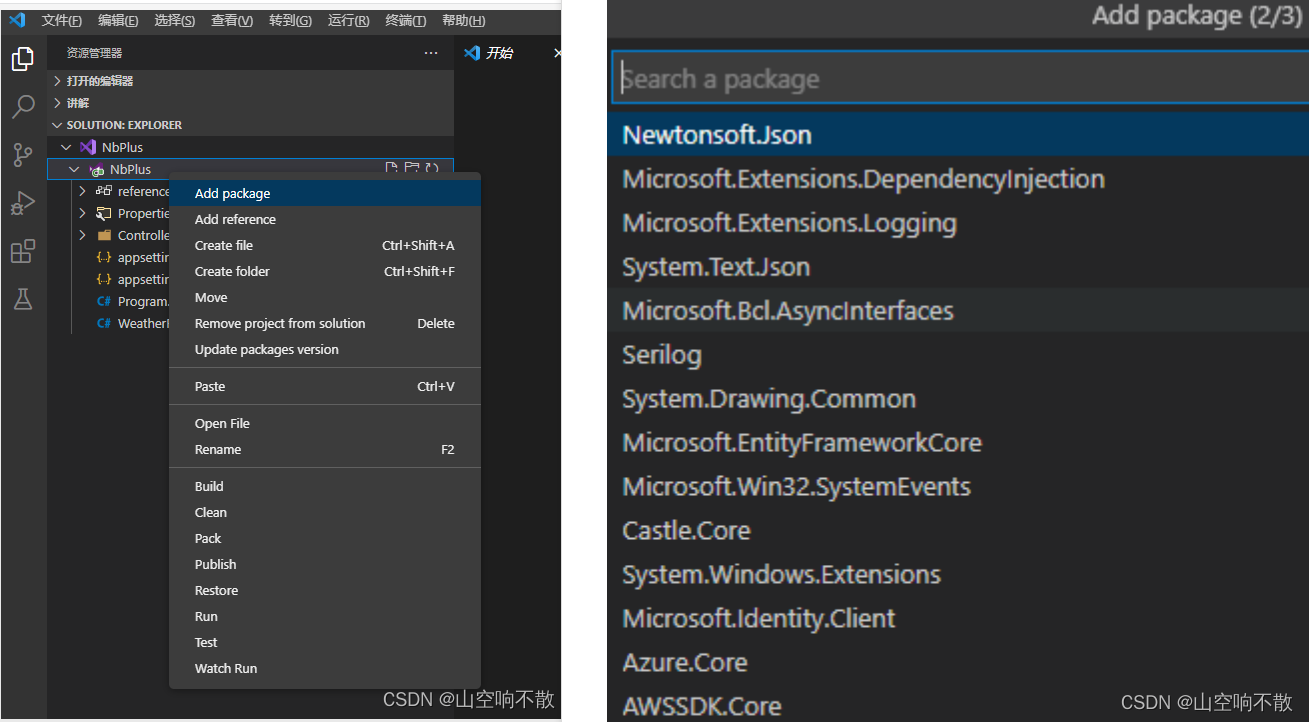
Task: Pick Microsoft.Extensions.DependencyInjection package
Action: 958,179
